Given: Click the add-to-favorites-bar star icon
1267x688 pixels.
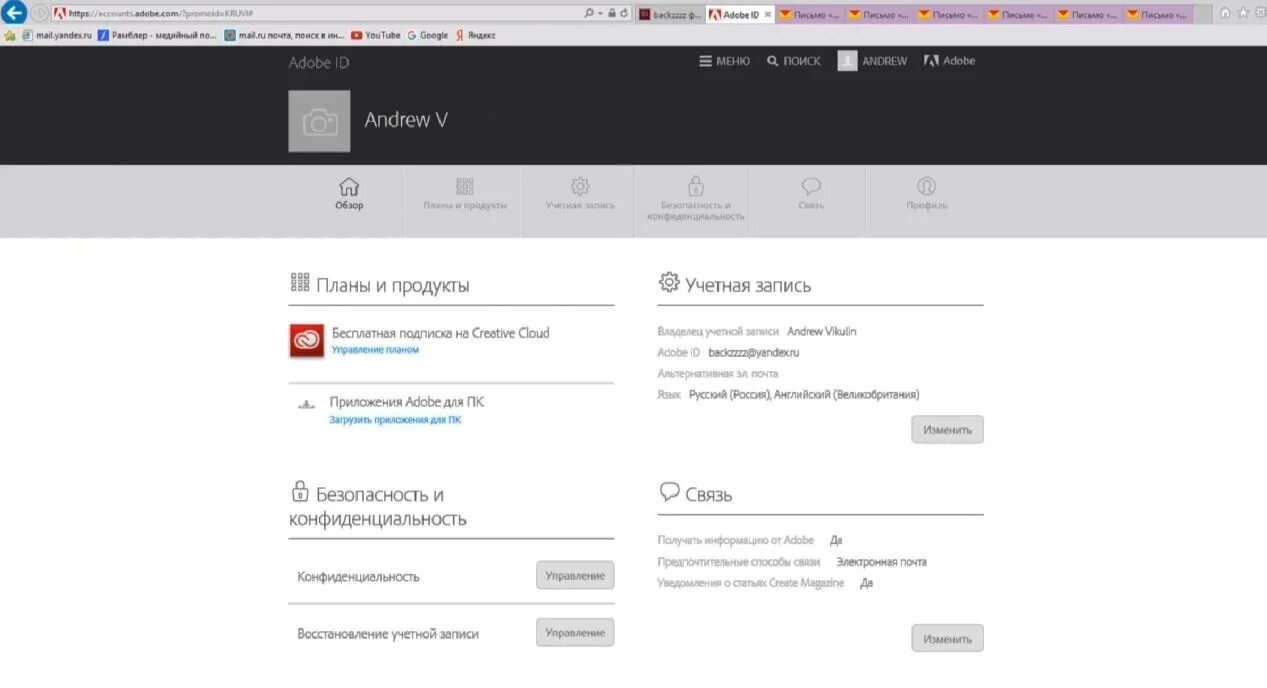Looking at the screenshot, I should coord(10,35).
